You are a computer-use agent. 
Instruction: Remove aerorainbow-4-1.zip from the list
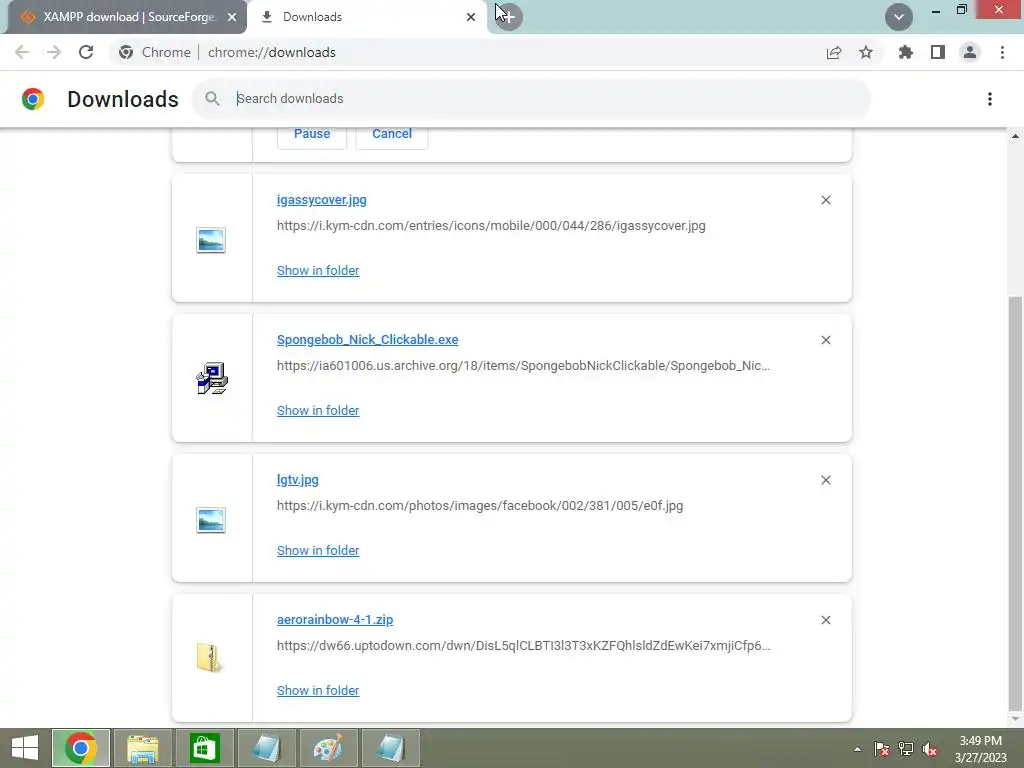825,620
